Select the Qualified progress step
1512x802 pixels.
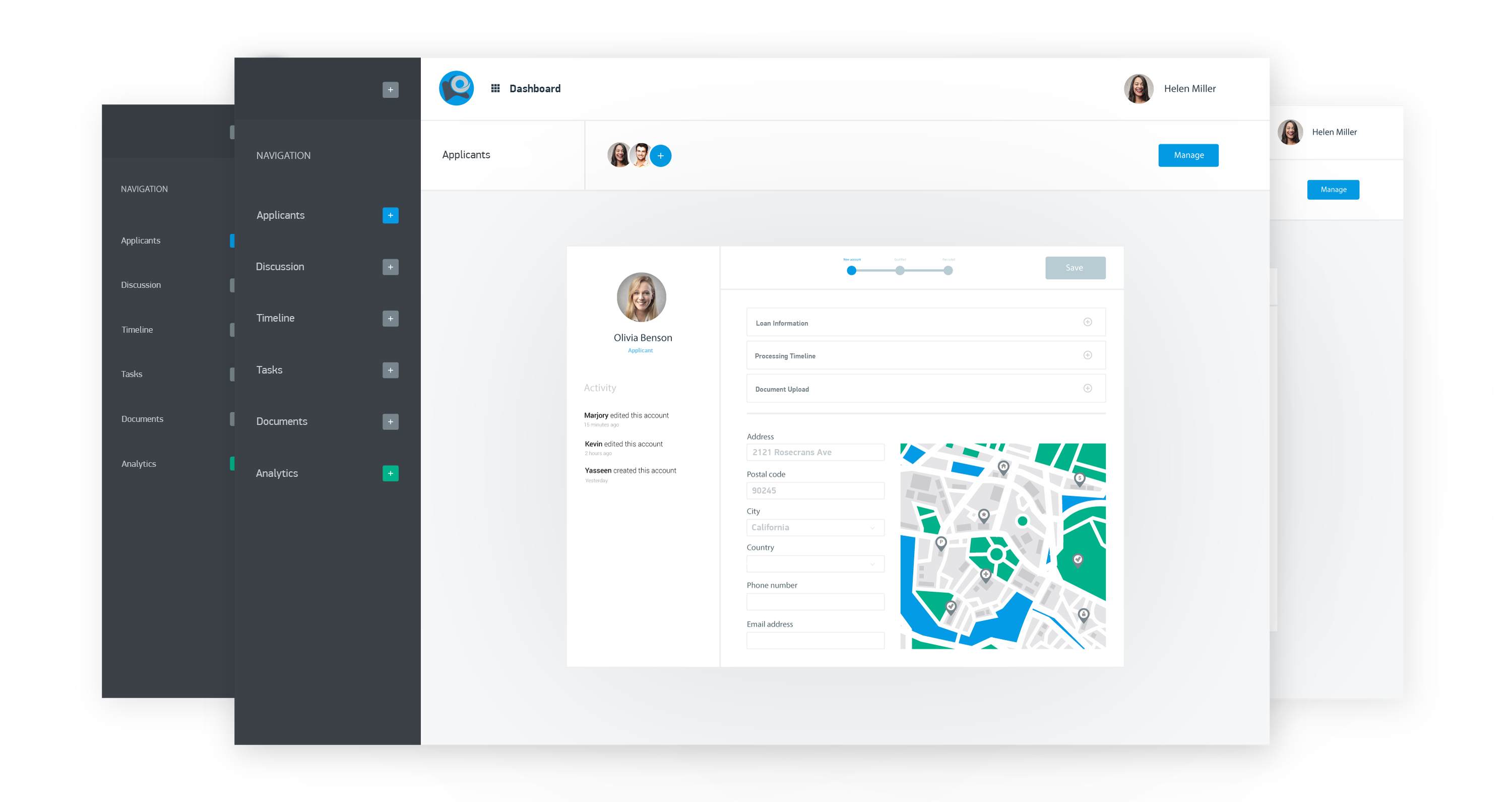click(x=900, y=271)
